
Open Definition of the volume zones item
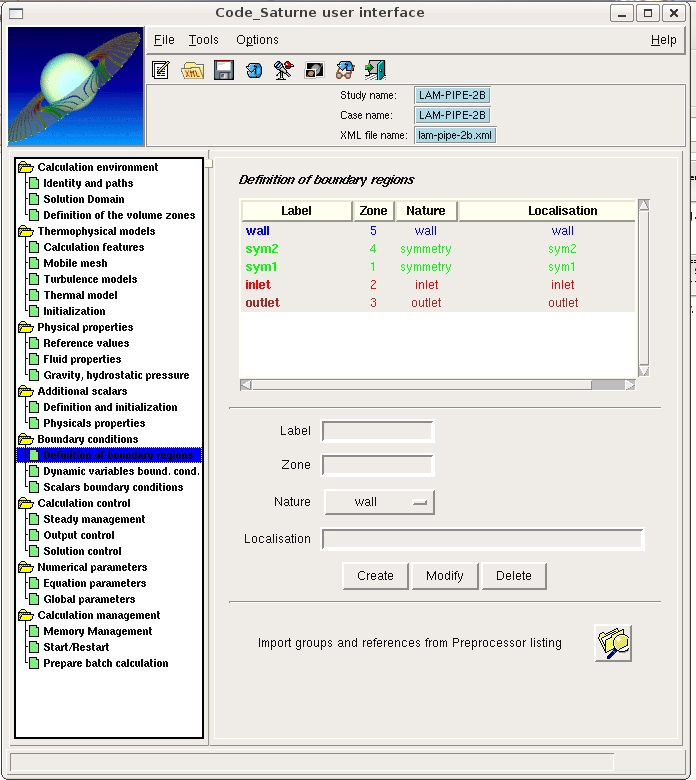coord(119,215)
